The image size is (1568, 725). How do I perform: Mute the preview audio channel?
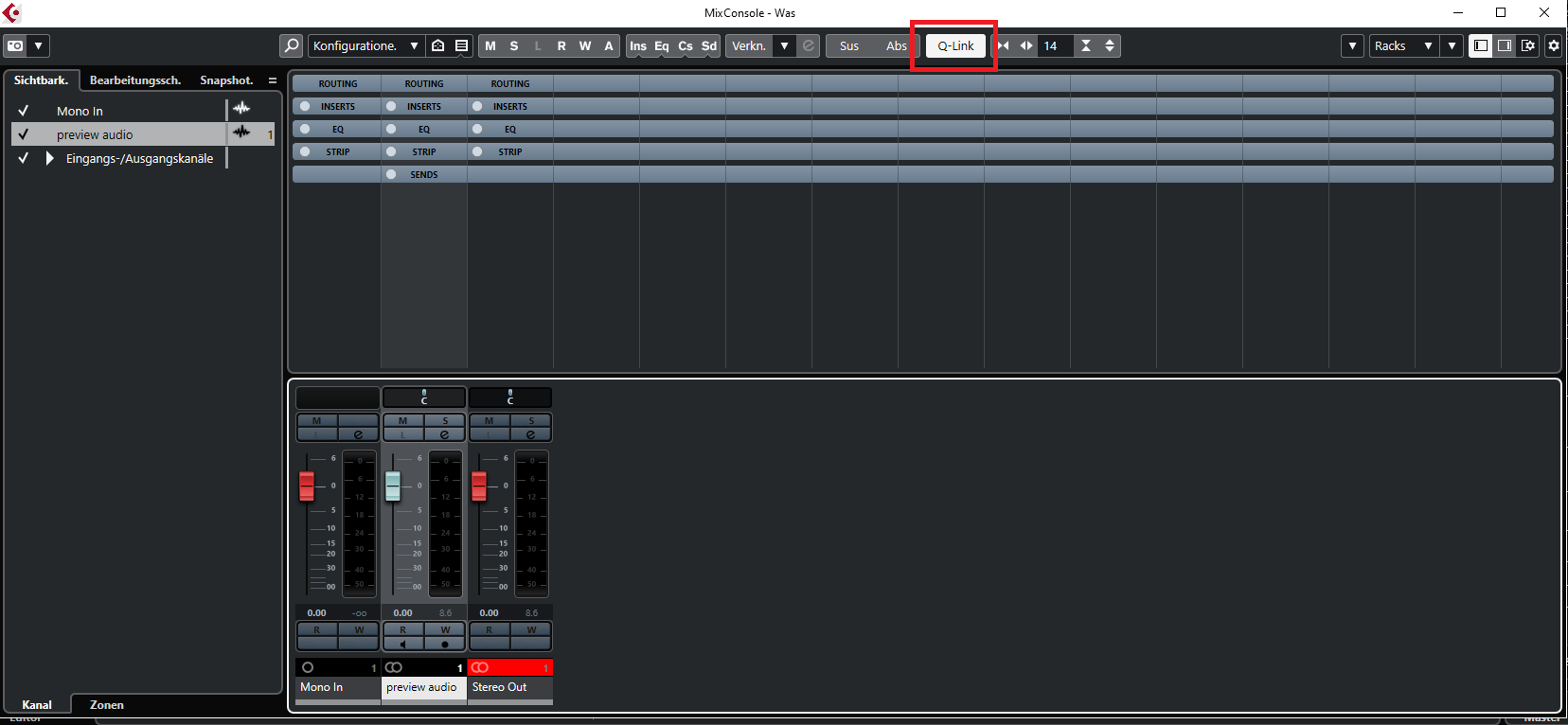[x=402, y=420]
